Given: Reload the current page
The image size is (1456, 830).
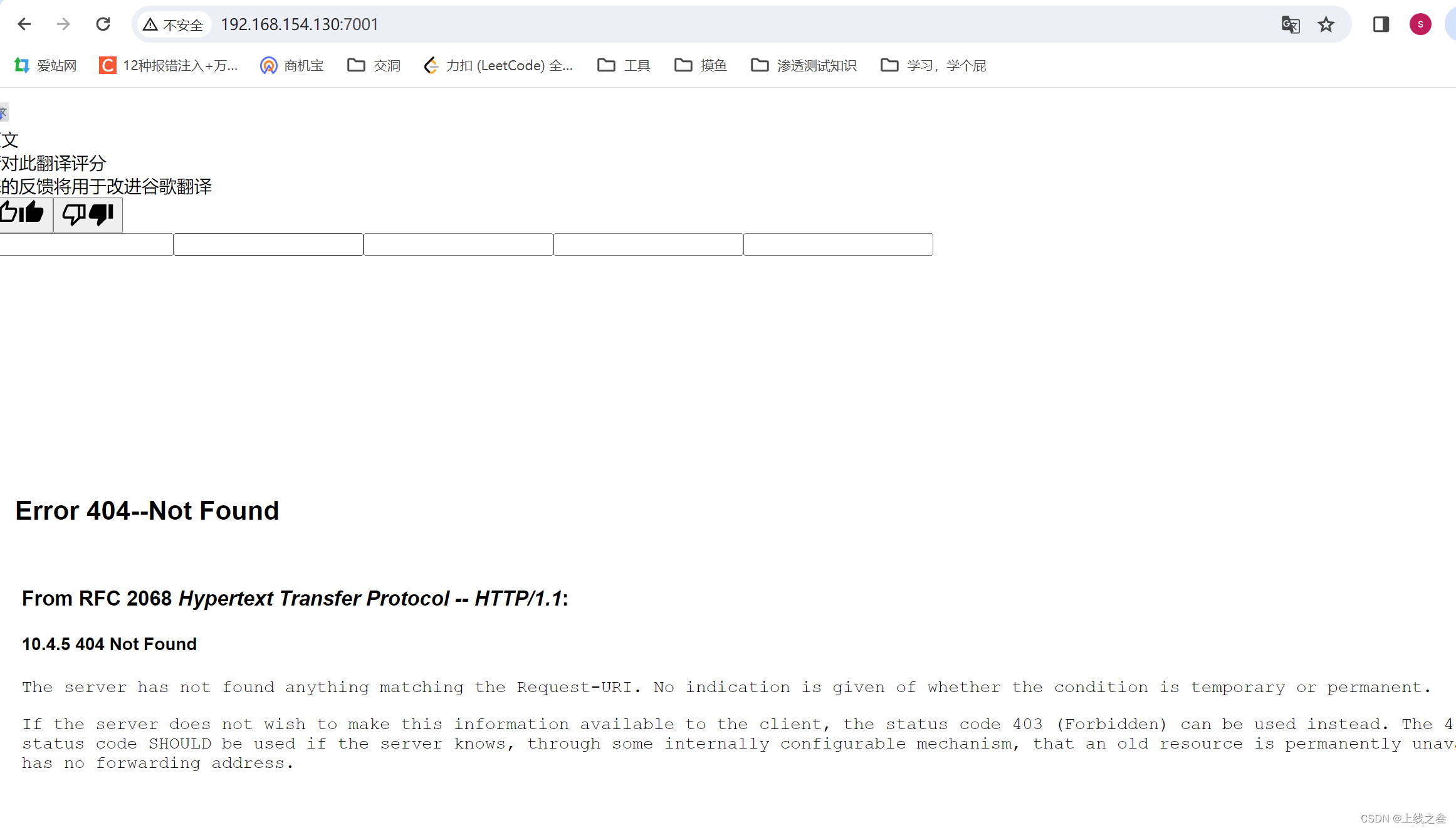Looking at the screenshot, I should [103, 24].
